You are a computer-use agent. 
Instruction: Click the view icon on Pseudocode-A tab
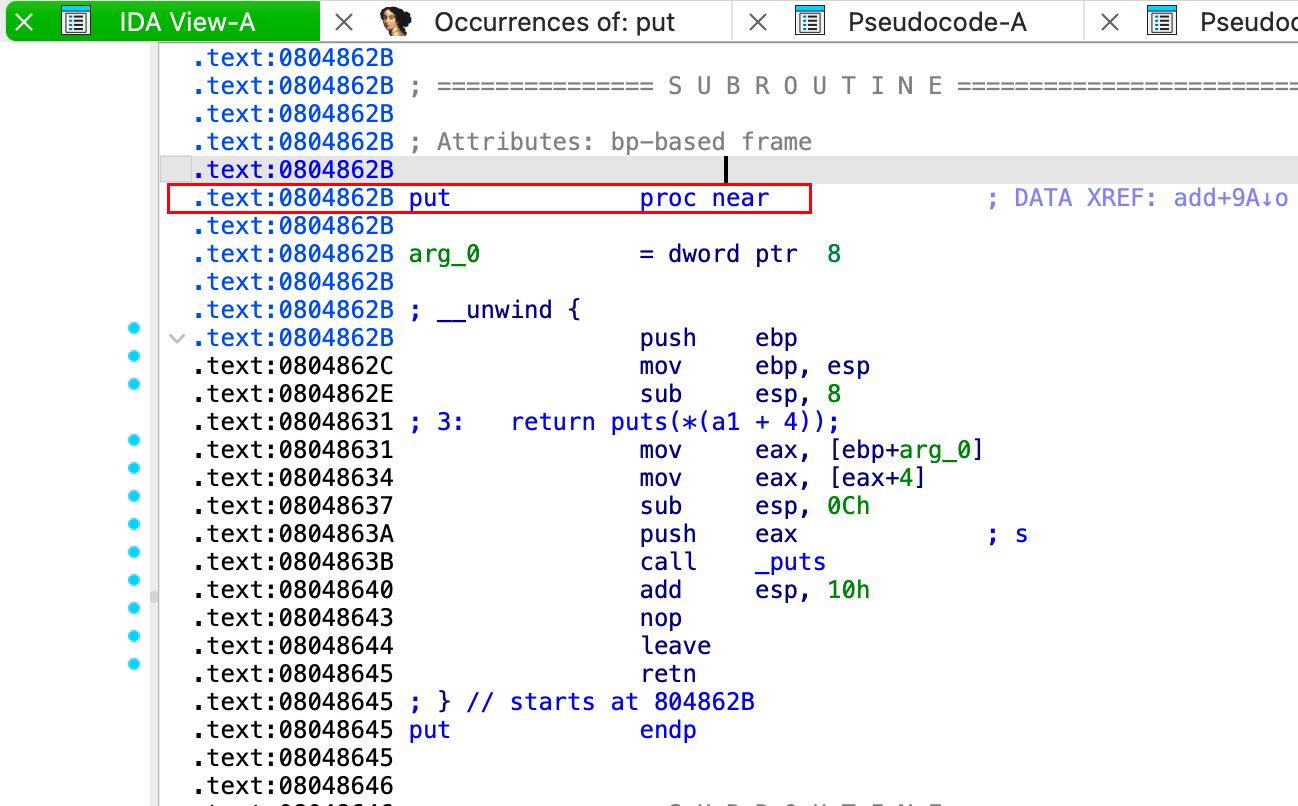pyautogui.click(x=809, y=21)
